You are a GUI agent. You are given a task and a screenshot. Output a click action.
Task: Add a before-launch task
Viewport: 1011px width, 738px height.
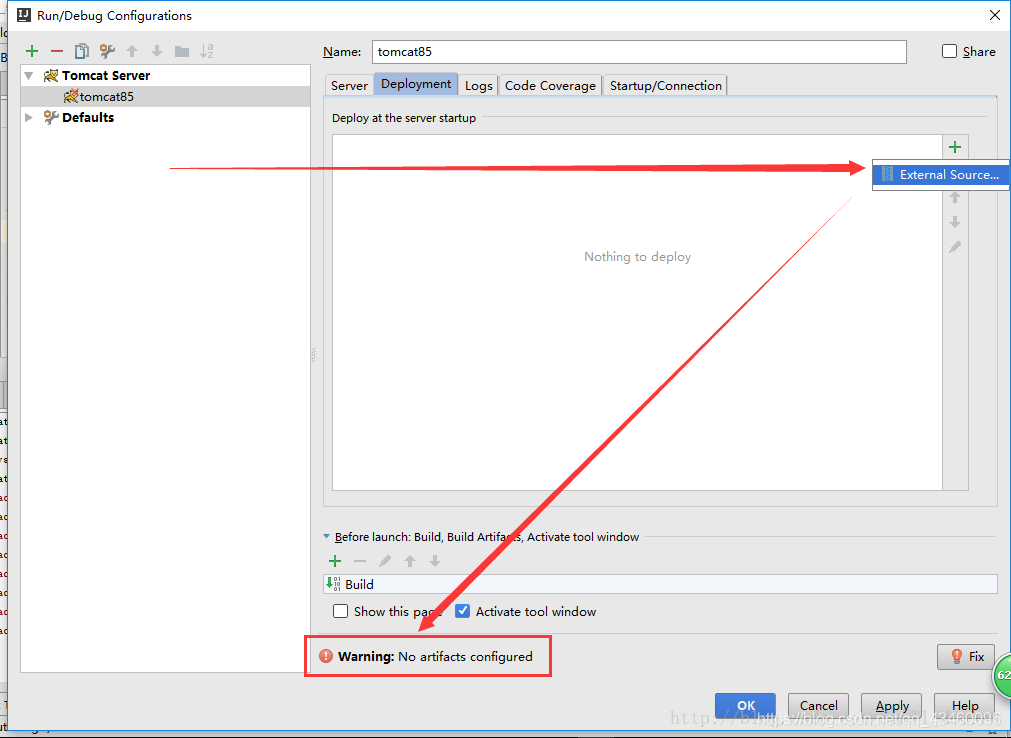click(x=335, y=561)
